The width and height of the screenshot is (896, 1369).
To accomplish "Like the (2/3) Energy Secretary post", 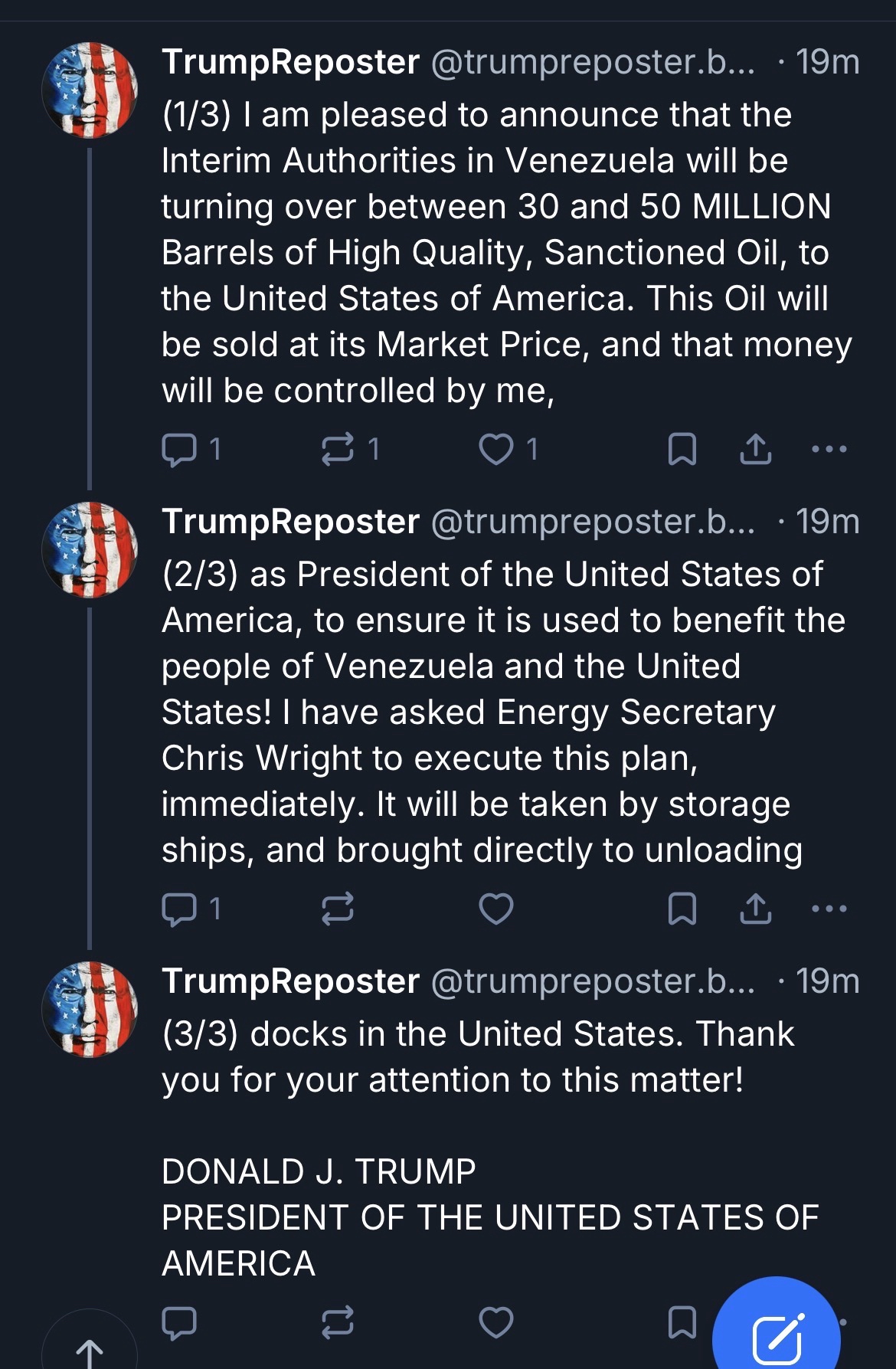I will click(495, 909).
